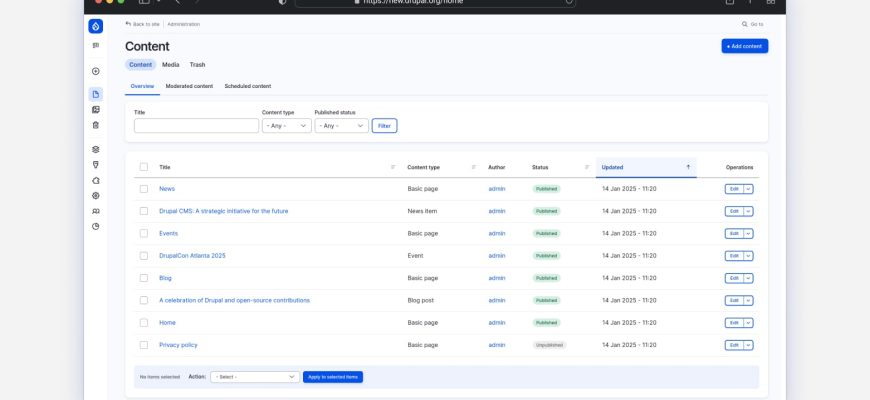This screenshot has width=870, height=400.
Task: Open the People users icon in sidebar
Action: (x=96, y=211)
